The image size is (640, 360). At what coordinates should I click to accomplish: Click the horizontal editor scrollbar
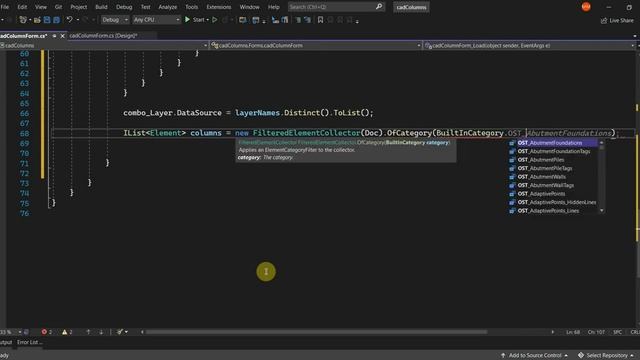(316, 332)
